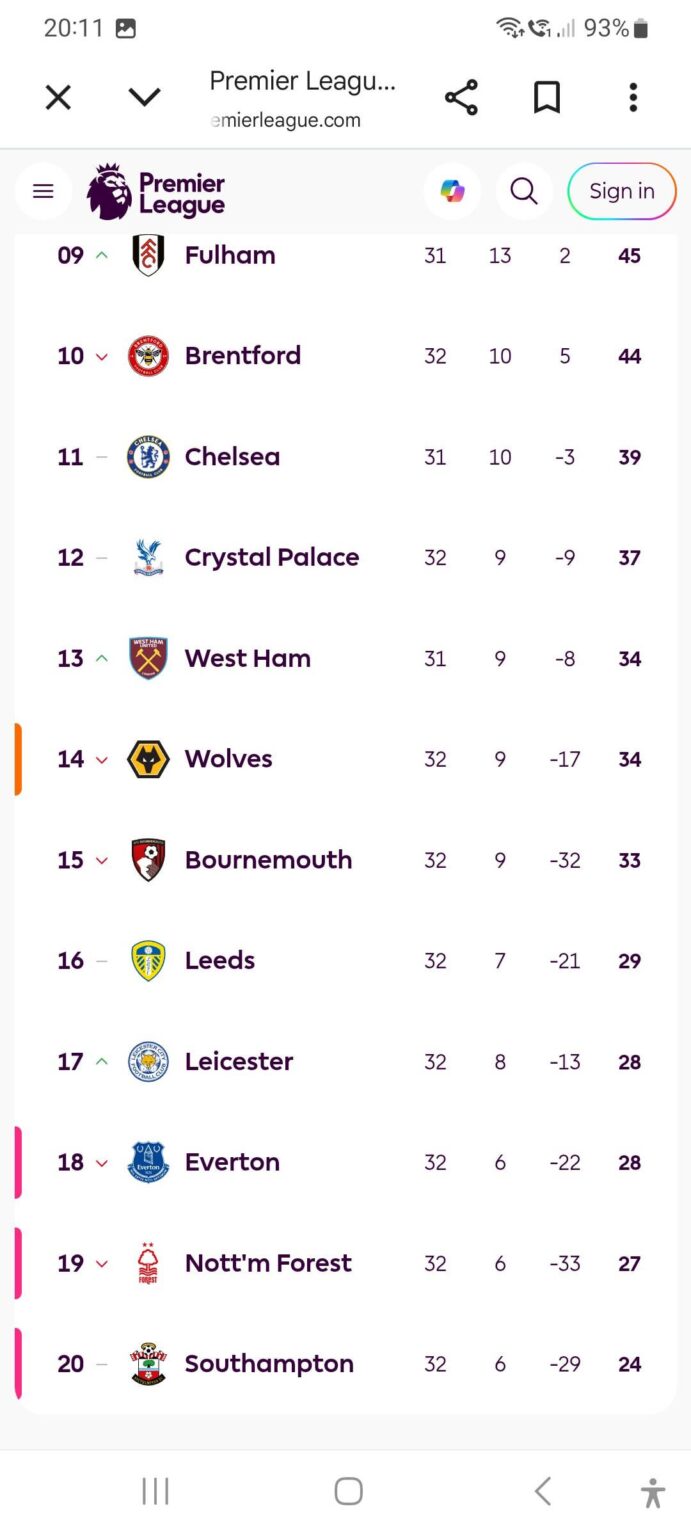
Task: Bookmark the current page
Action: coord(547,98)
